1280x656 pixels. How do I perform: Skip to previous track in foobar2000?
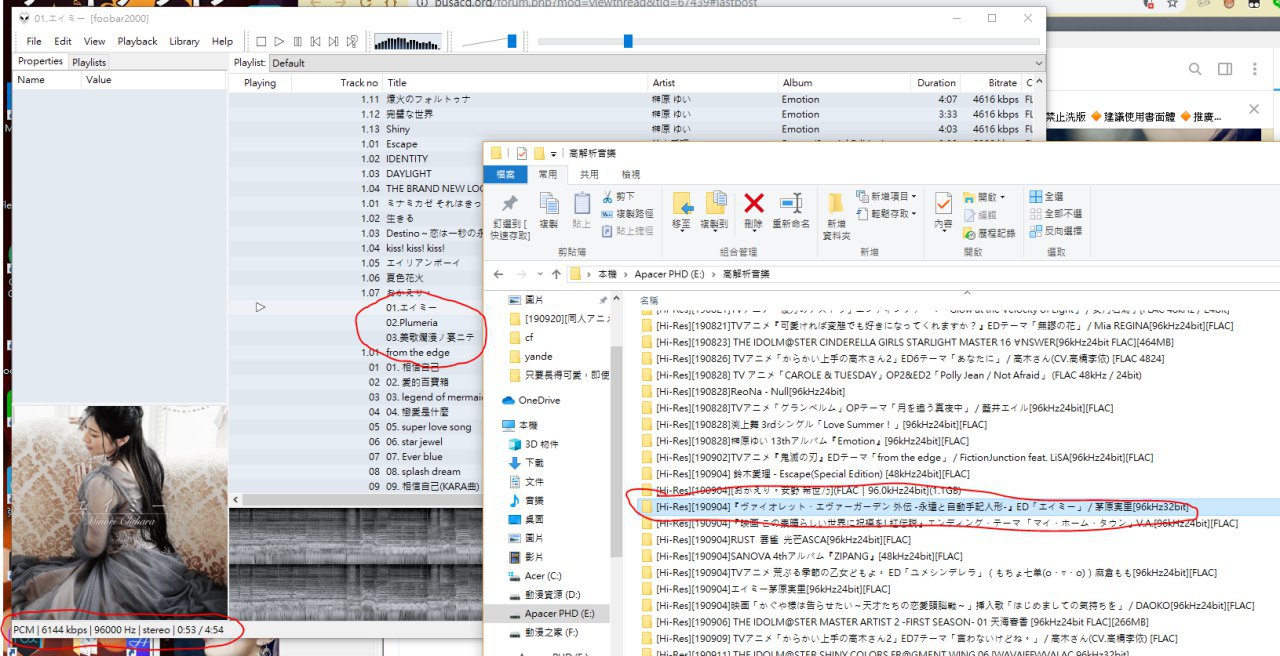315,42
